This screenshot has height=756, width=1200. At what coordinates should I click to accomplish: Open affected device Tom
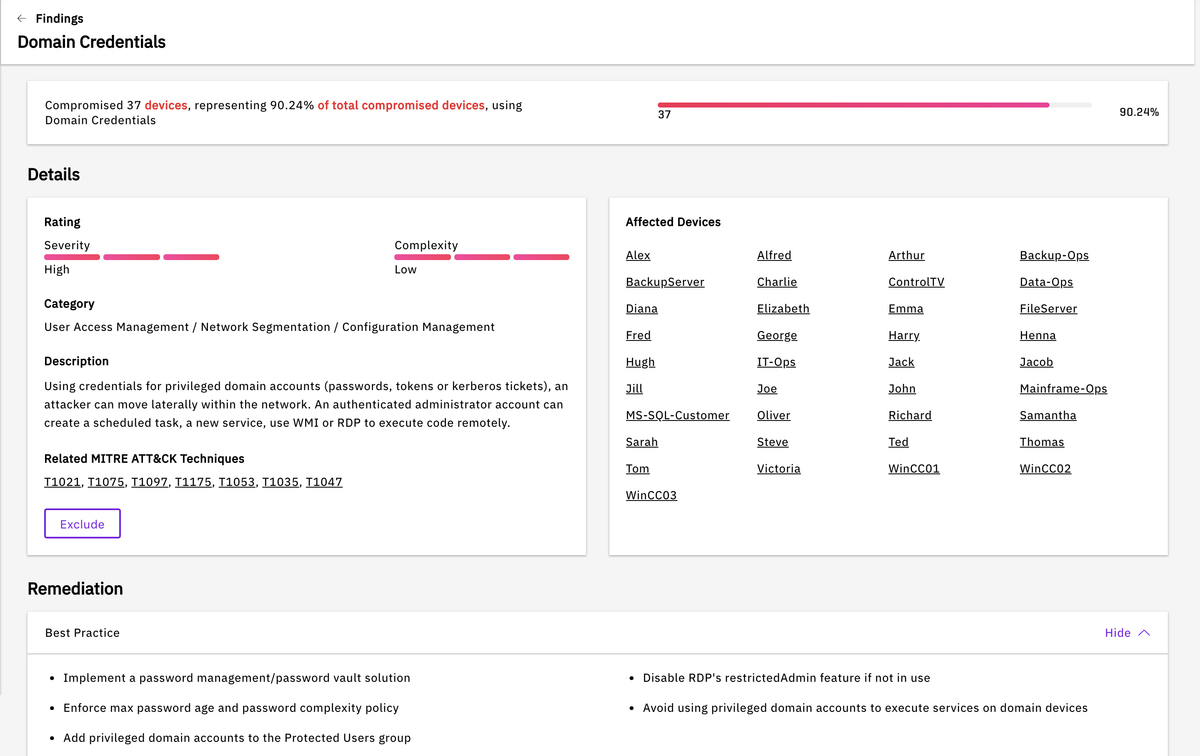tap(637, 469)
